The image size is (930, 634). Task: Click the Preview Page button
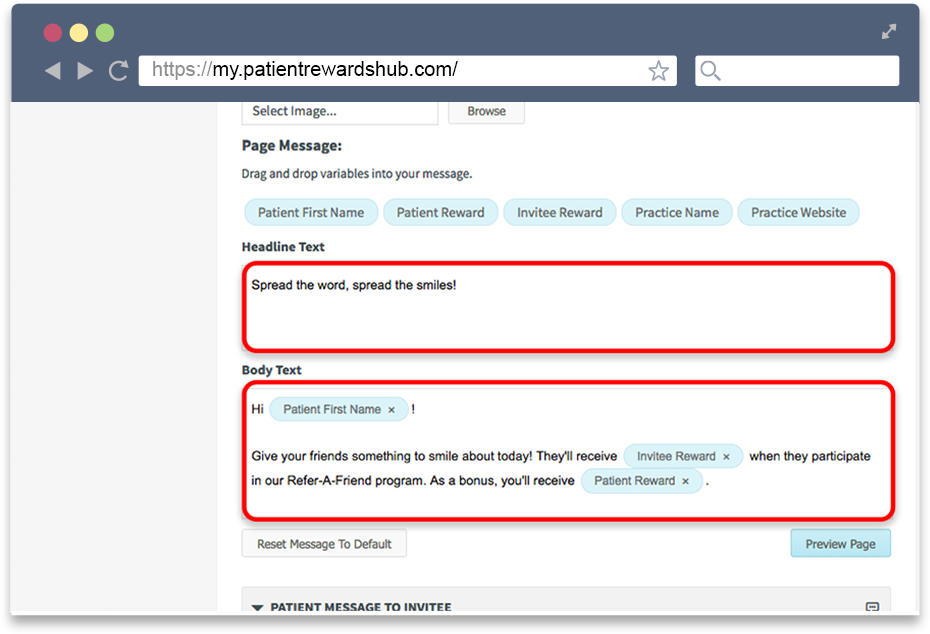tap(840, 543)
